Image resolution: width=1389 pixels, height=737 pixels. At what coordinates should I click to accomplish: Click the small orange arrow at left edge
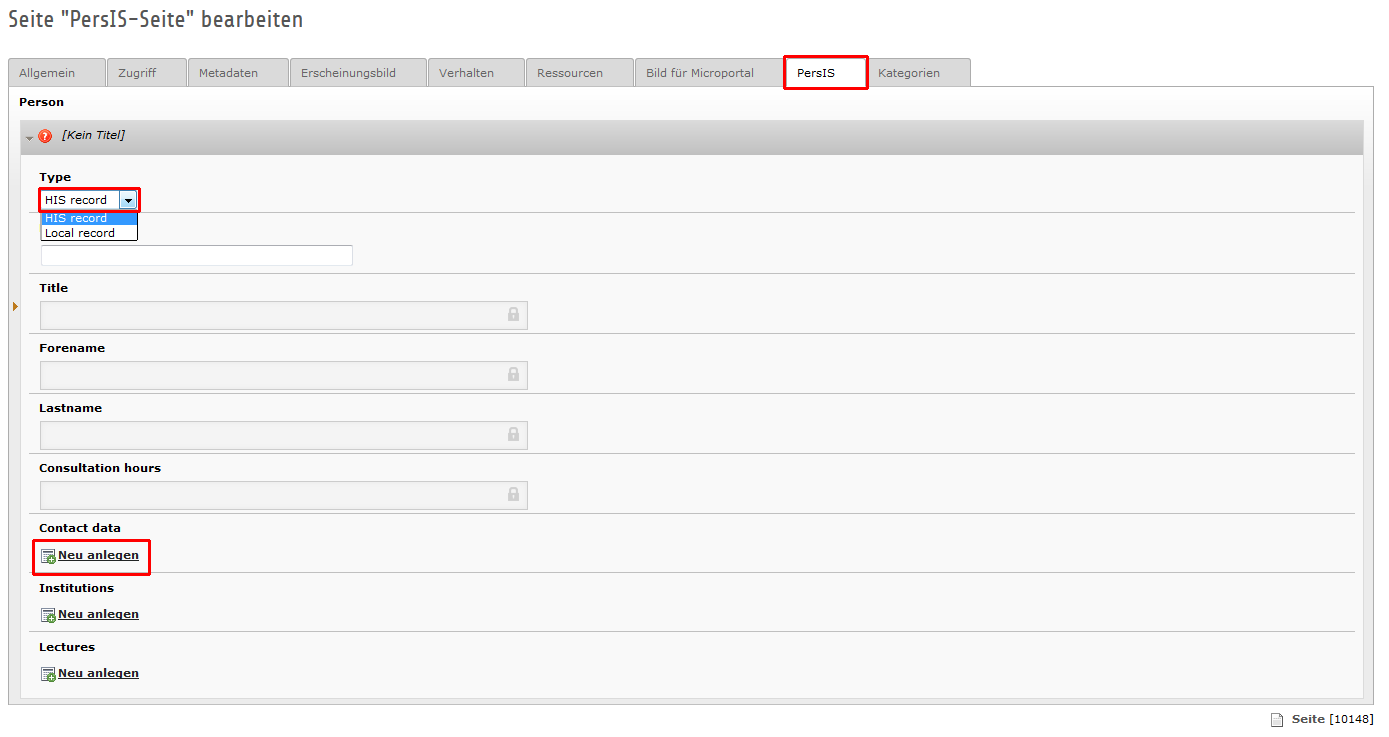15,306
